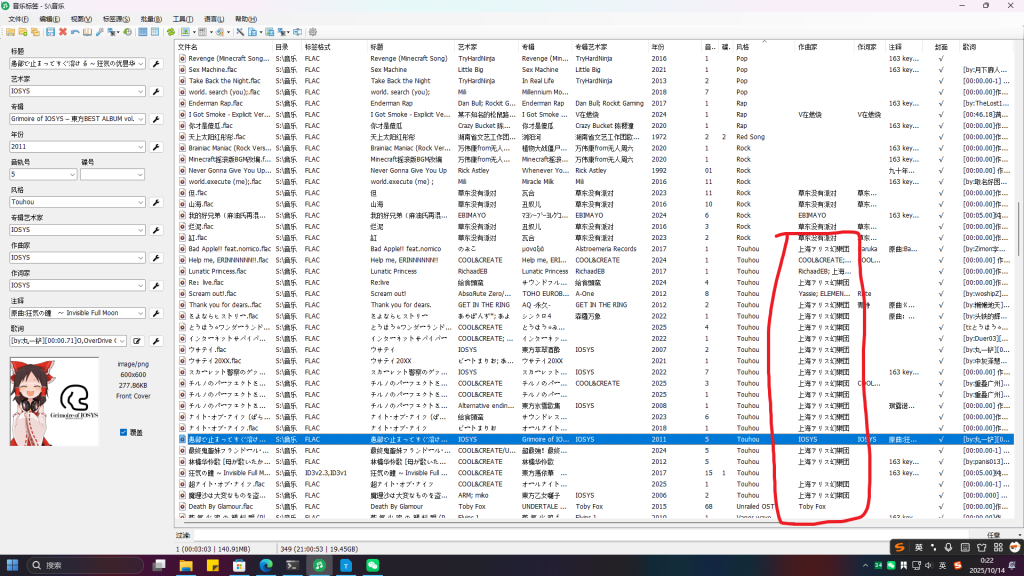Screen dimensions: 1024x576
Task: Open the 音轨号 dropdown showing 5
Action: [x=71, y=174]
